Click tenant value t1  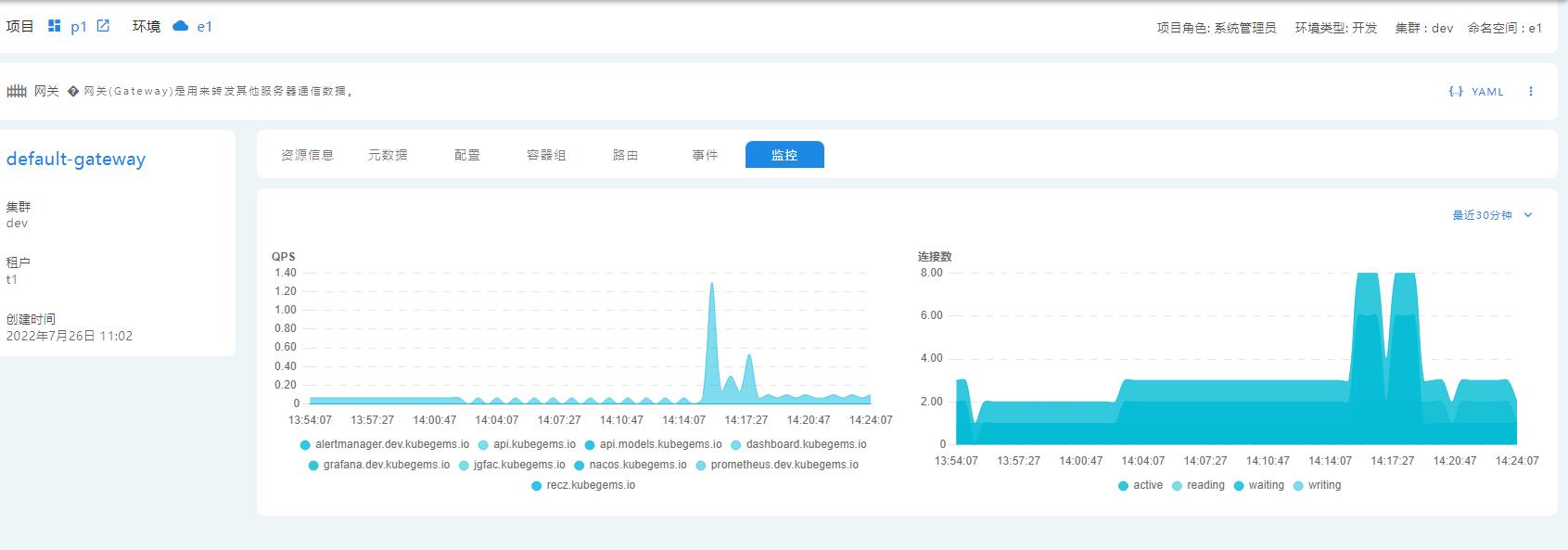pos(12,279)
